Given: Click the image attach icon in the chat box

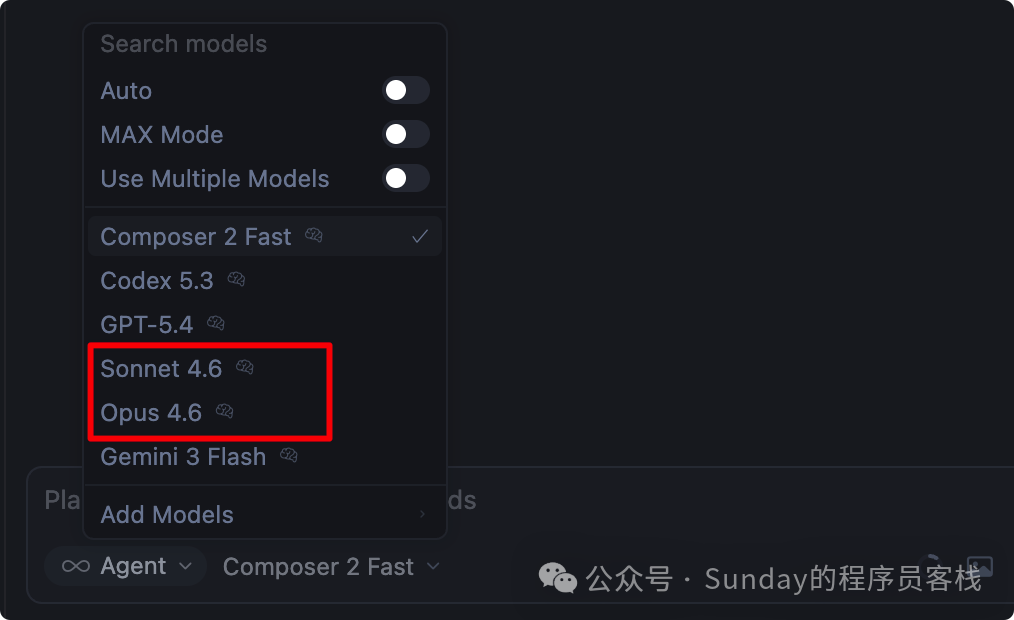Looking at the screenshot, I should [x=979, y=567].
